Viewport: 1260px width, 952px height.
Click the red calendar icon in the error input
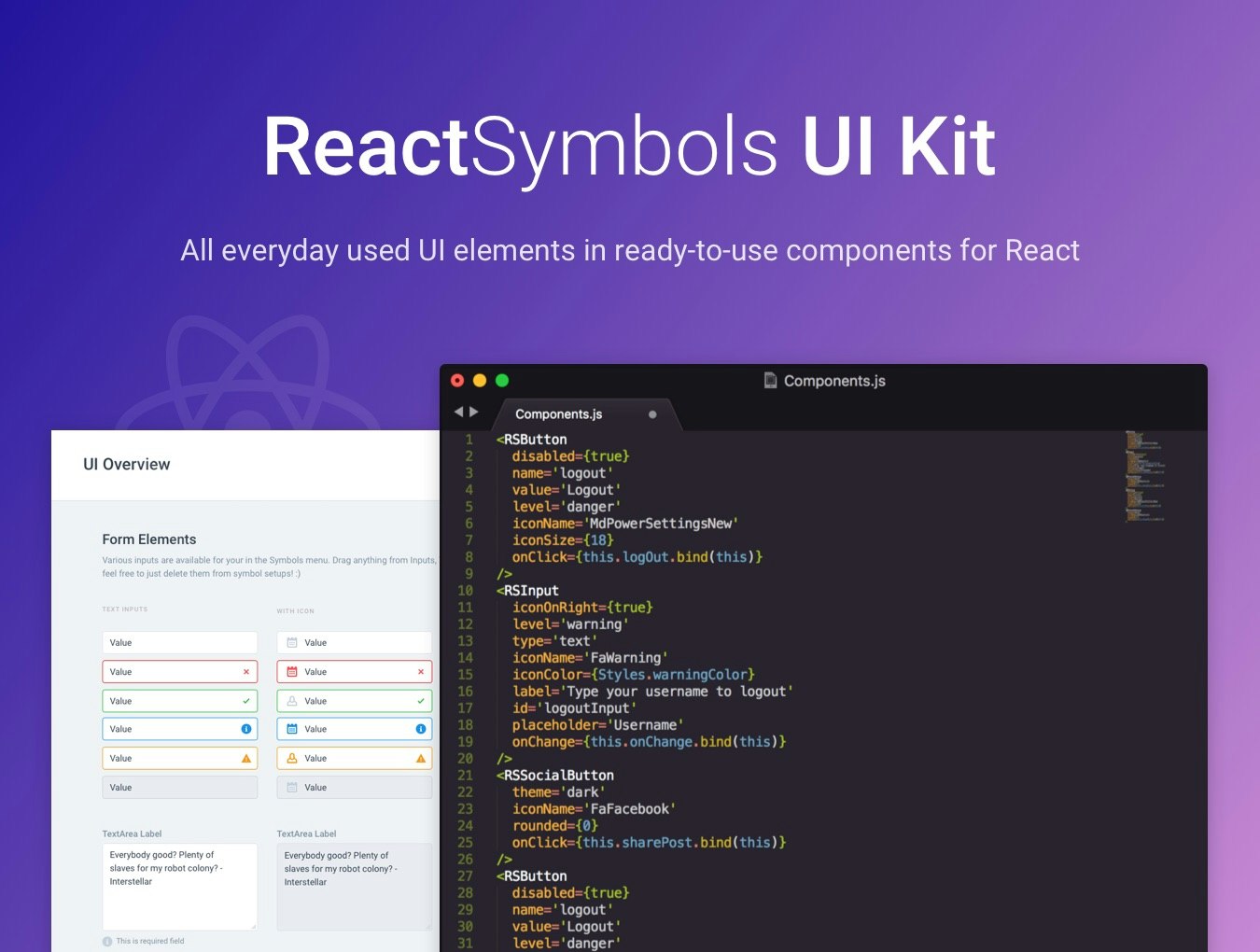click(290, 671)
